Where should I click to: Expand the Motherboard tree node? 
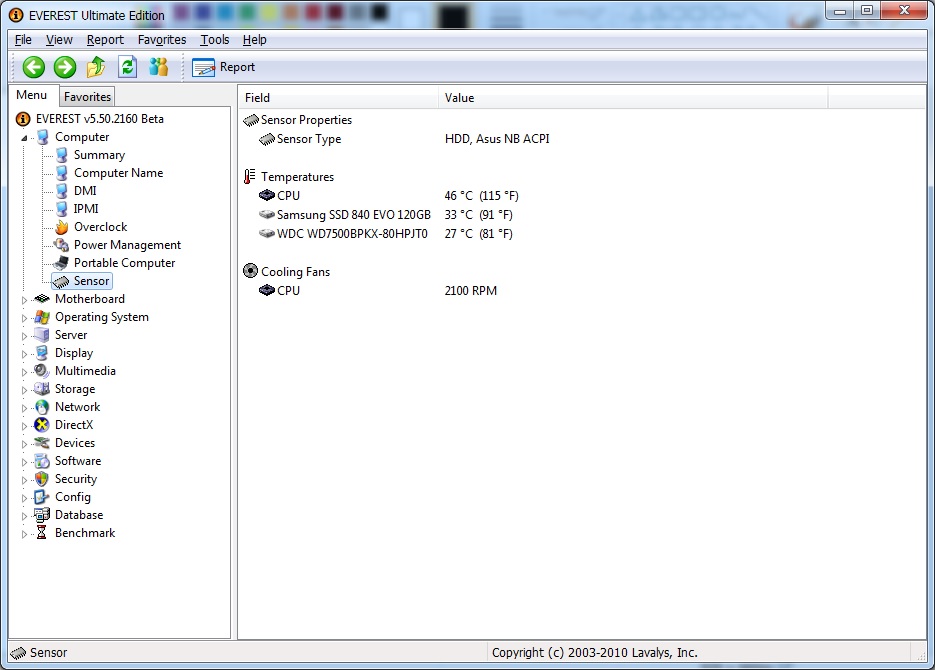tap(26, 299)
